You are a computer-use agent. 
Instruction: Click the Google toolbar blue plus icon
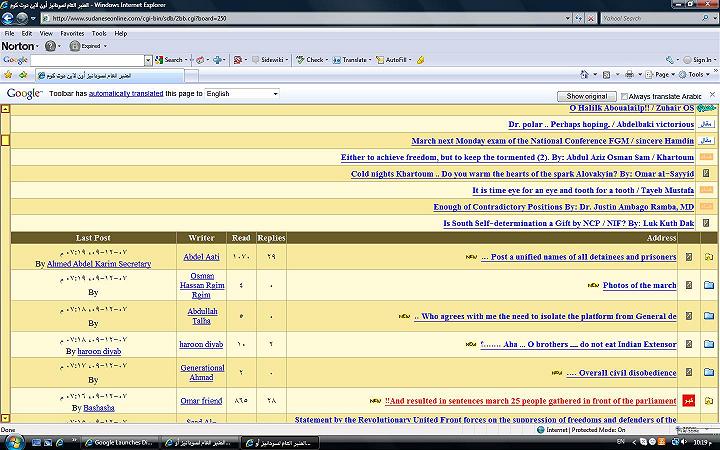(217, 60)
